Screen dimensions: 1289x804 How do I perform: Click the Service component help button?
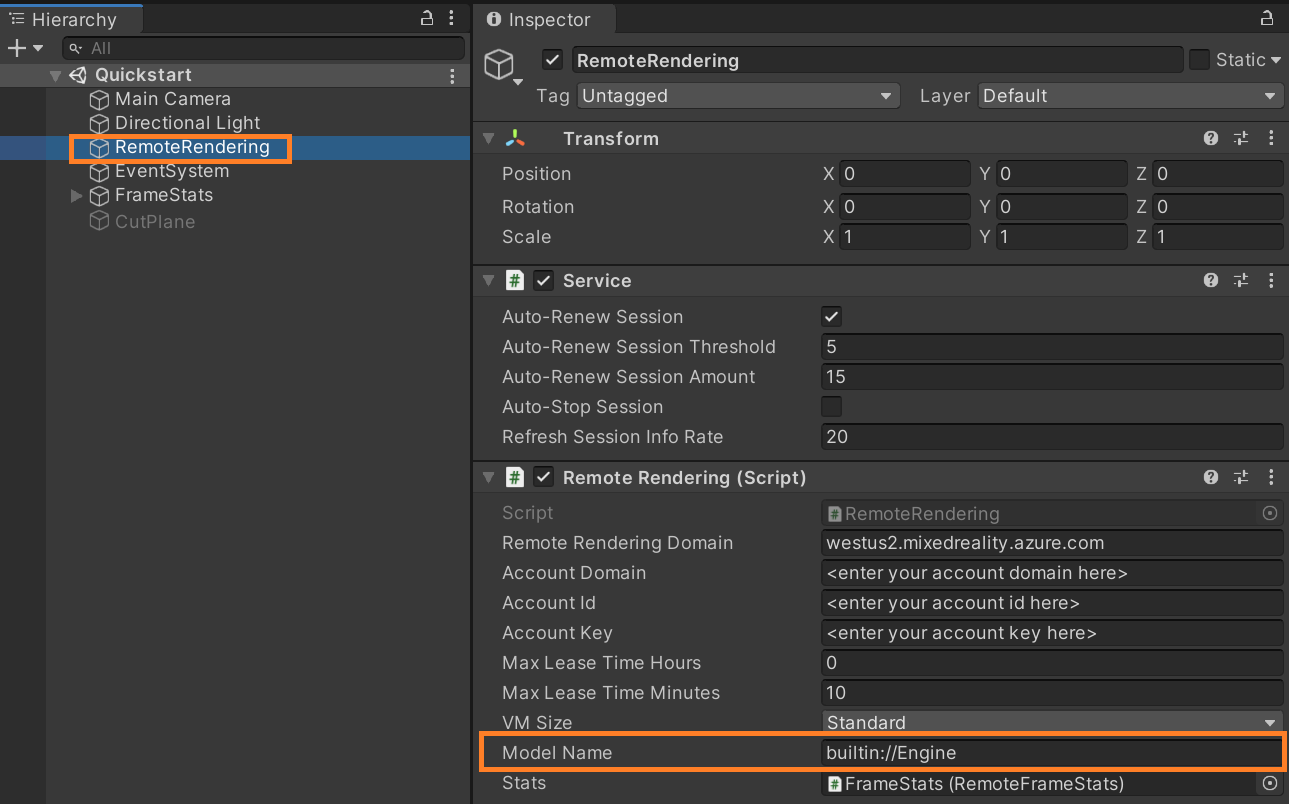point(1210,280)
